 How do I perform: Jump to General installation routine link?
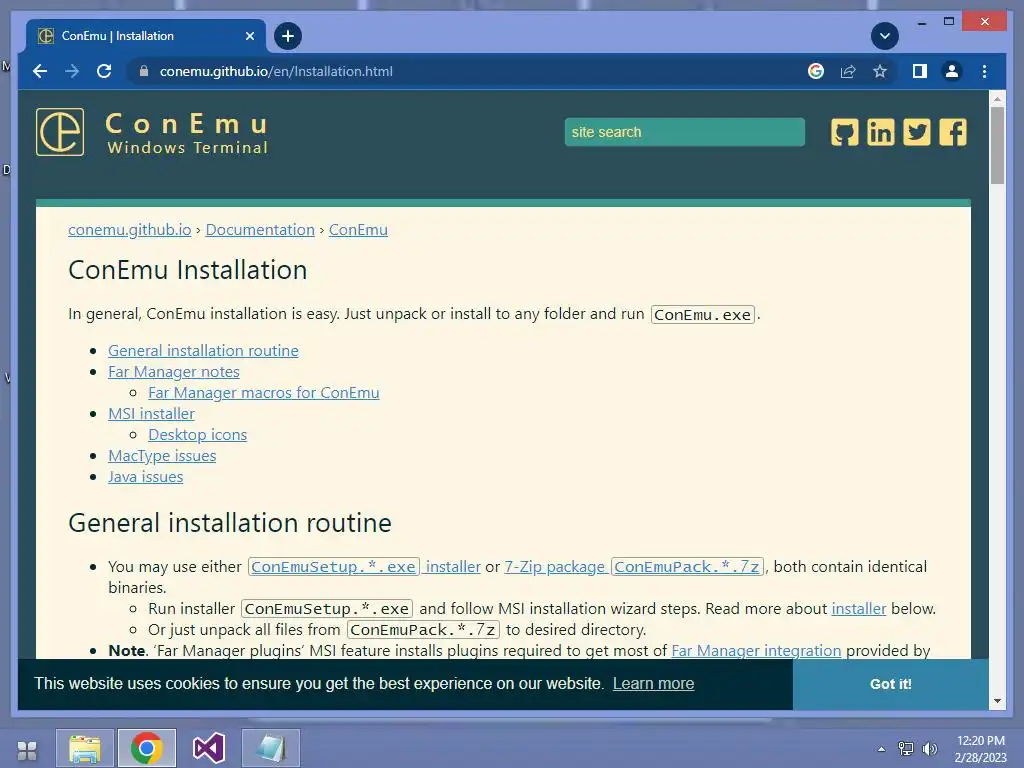pos(203,351)
